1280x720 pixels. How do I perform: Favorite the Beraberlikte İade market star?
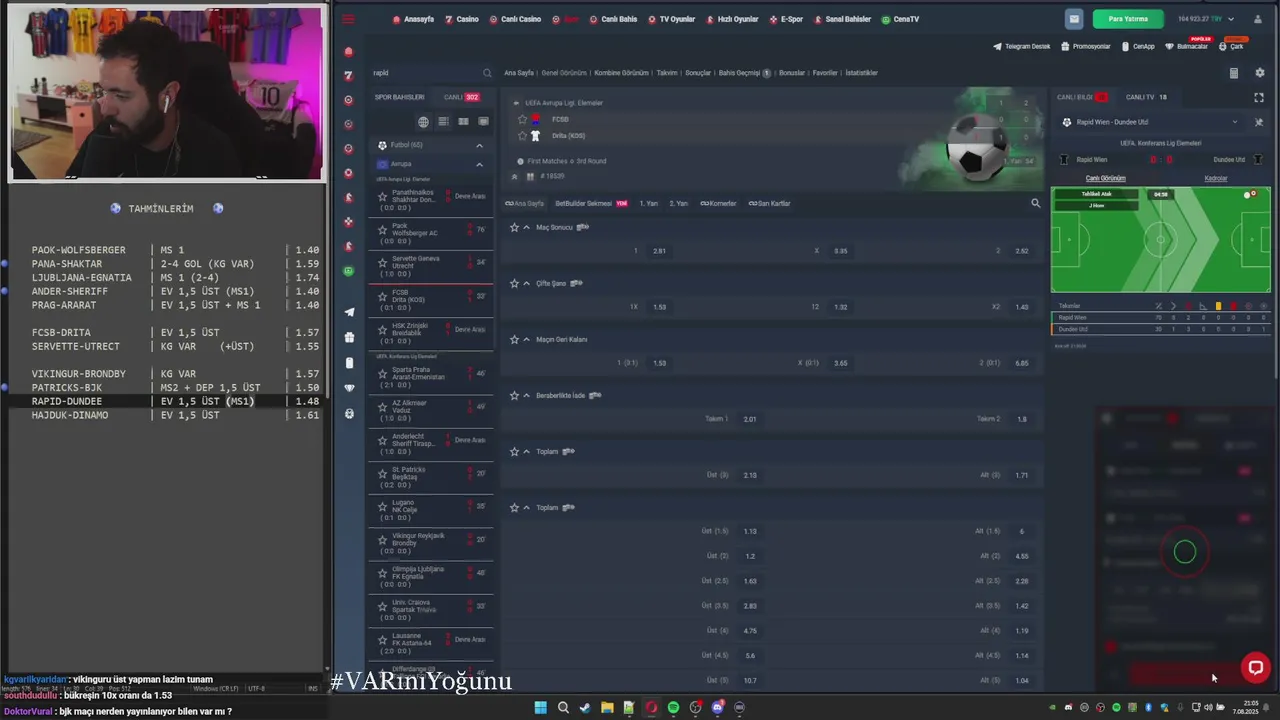(x=514, y=395)
